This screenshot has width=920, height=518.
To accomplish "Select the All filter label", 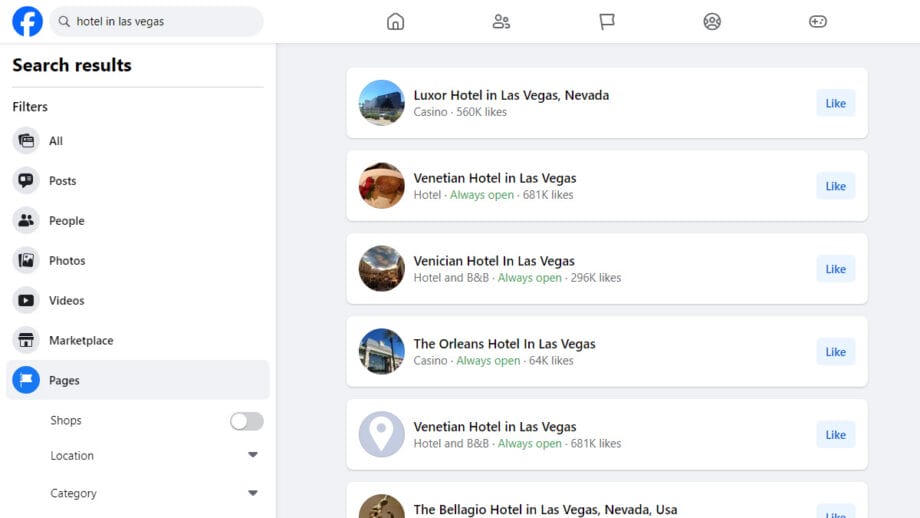I will coord(56,141).
